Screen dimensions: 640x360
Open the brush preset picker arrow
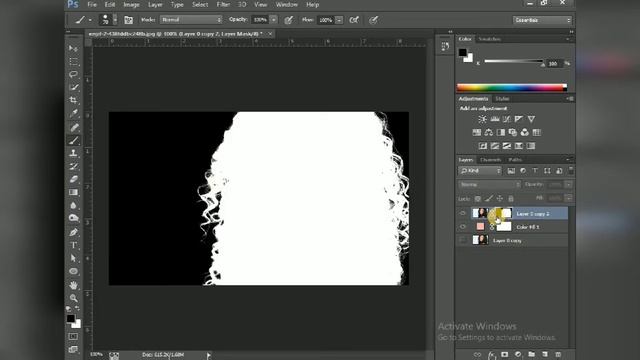click(x=115, y=20)
